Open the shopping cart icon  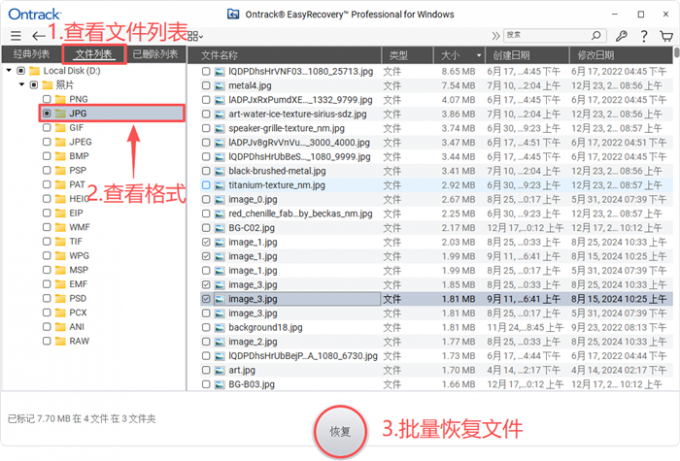coord(666,36)
